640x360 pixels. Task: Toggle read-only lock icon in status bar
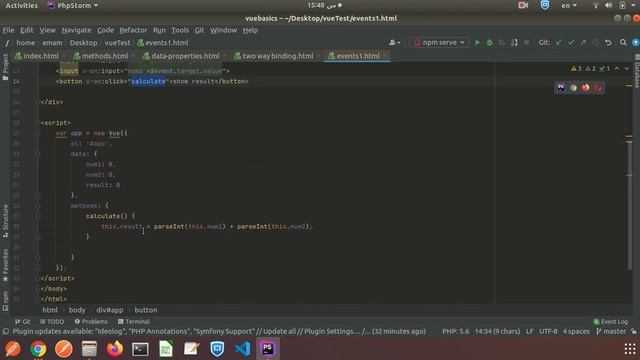[x=633, y=331]
